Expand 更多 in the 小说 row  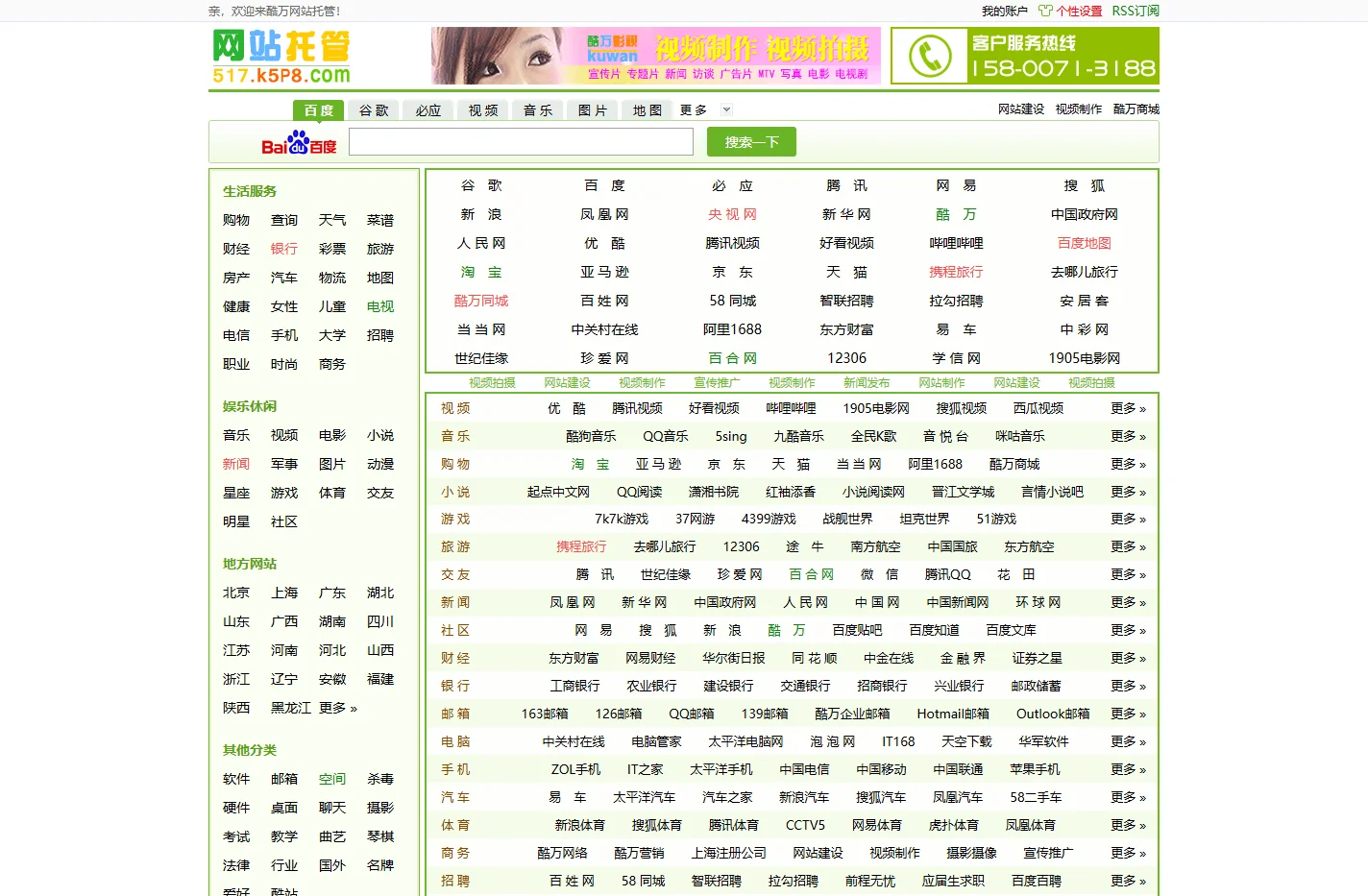pos(1129,492)
